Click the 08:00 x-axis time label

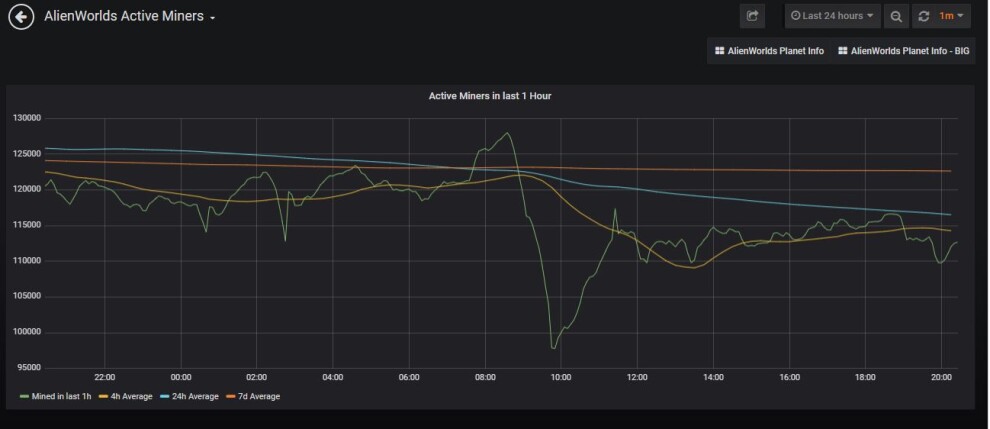pyautogui.click(x=485, y=378)
